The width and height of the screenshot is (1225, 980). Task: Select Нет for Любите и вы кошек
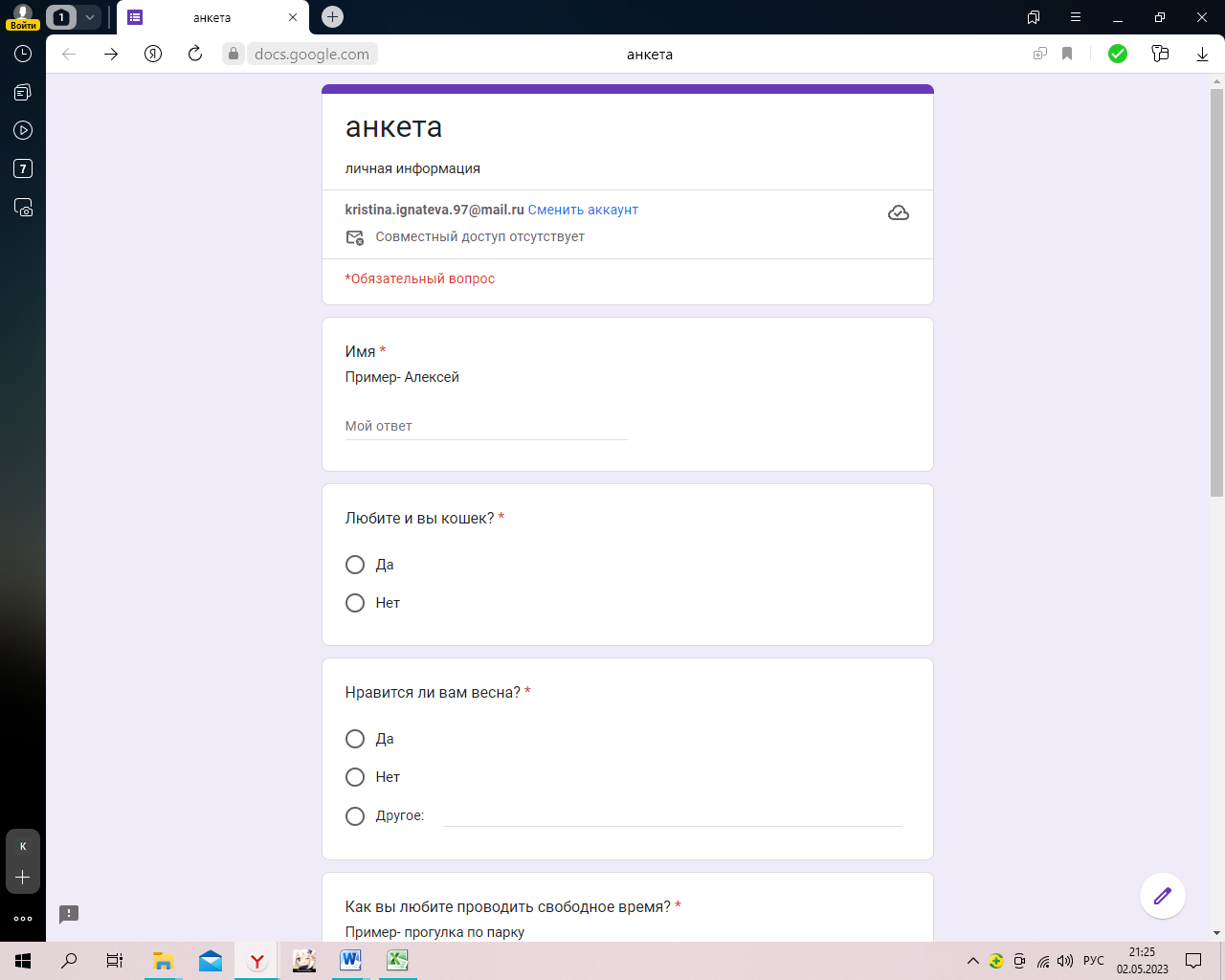click(x=355, y=603)
